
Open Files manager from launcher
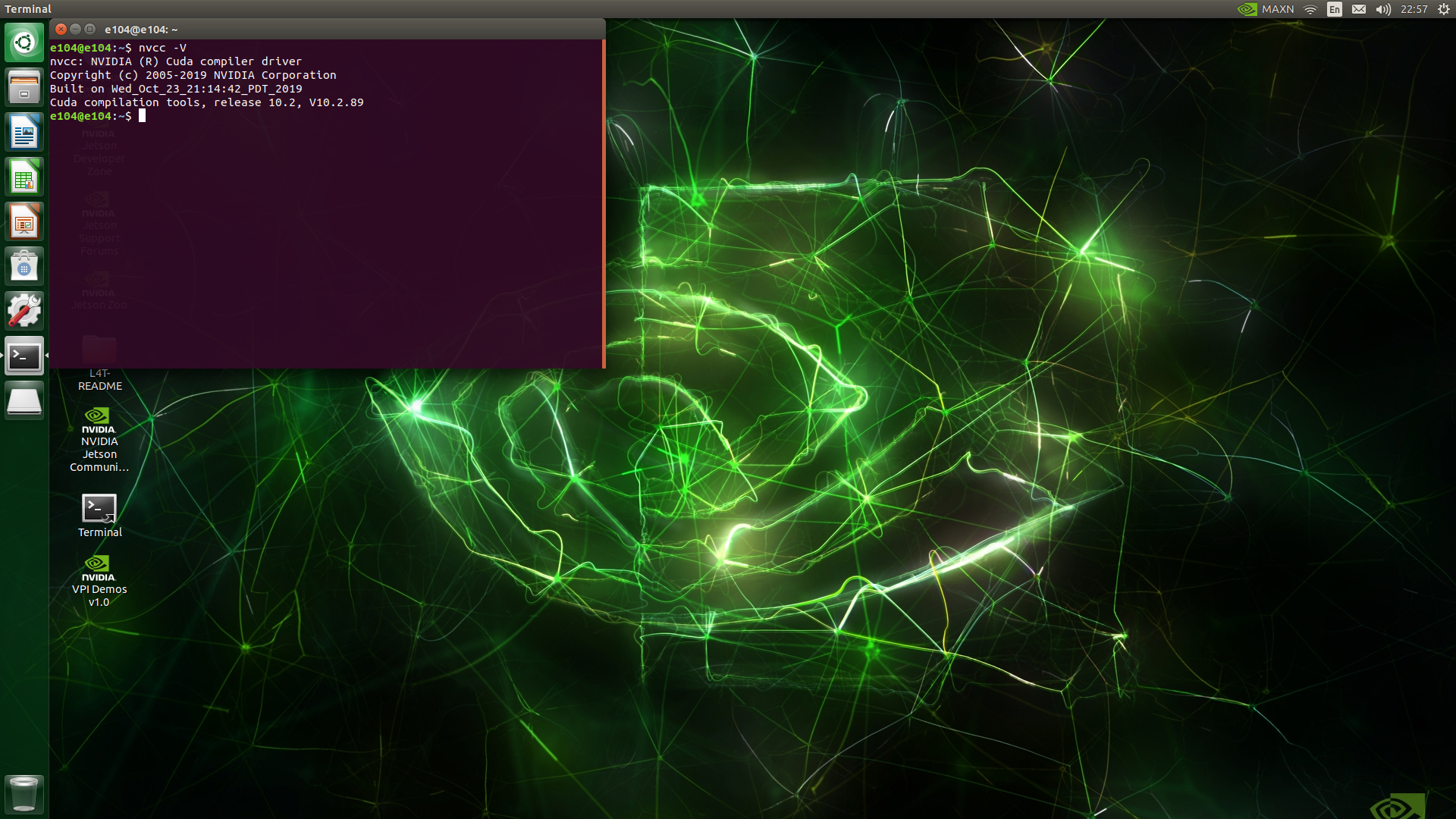(x=24, y=87)
